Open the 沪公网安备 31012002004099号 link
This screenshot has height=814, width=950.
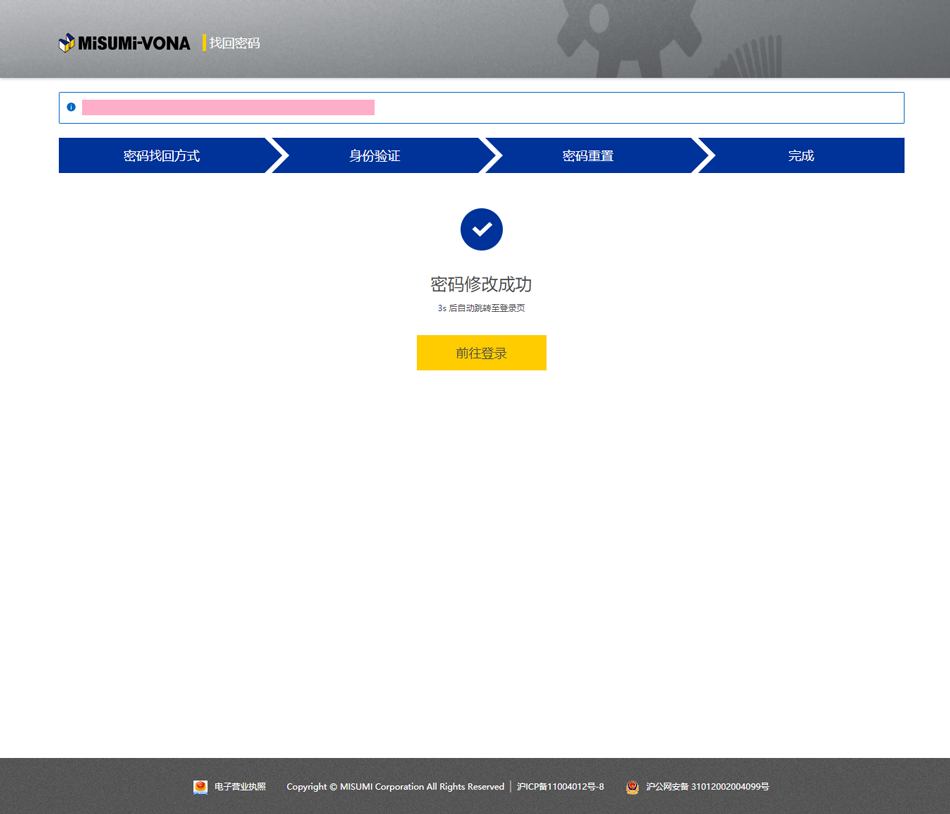click(x=707, y=787)
